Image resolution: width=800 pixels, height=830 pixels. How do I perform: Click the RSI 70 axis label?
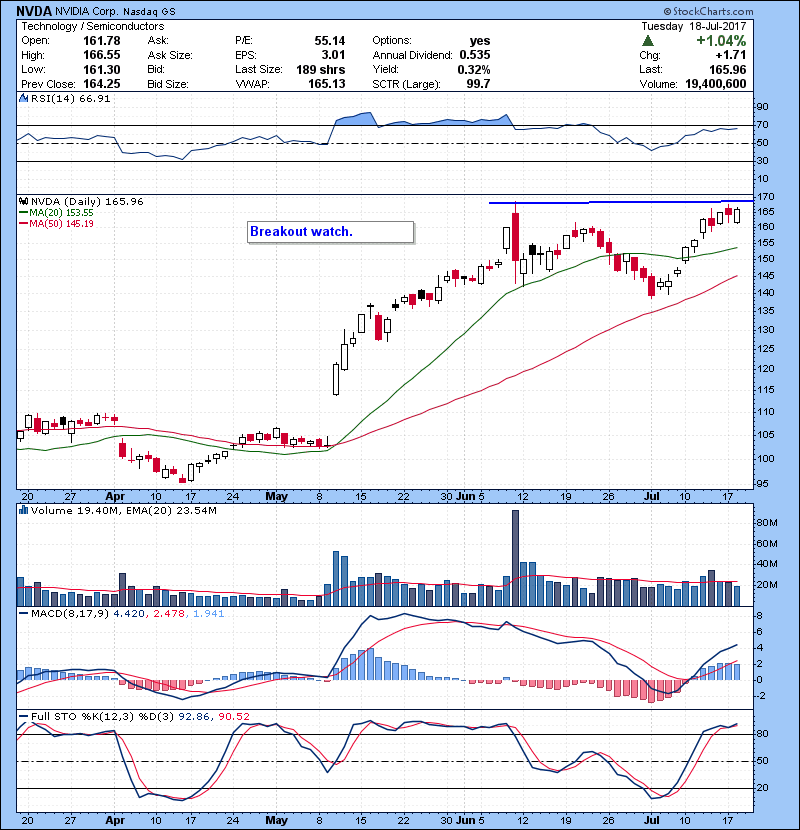coord(762,125)
